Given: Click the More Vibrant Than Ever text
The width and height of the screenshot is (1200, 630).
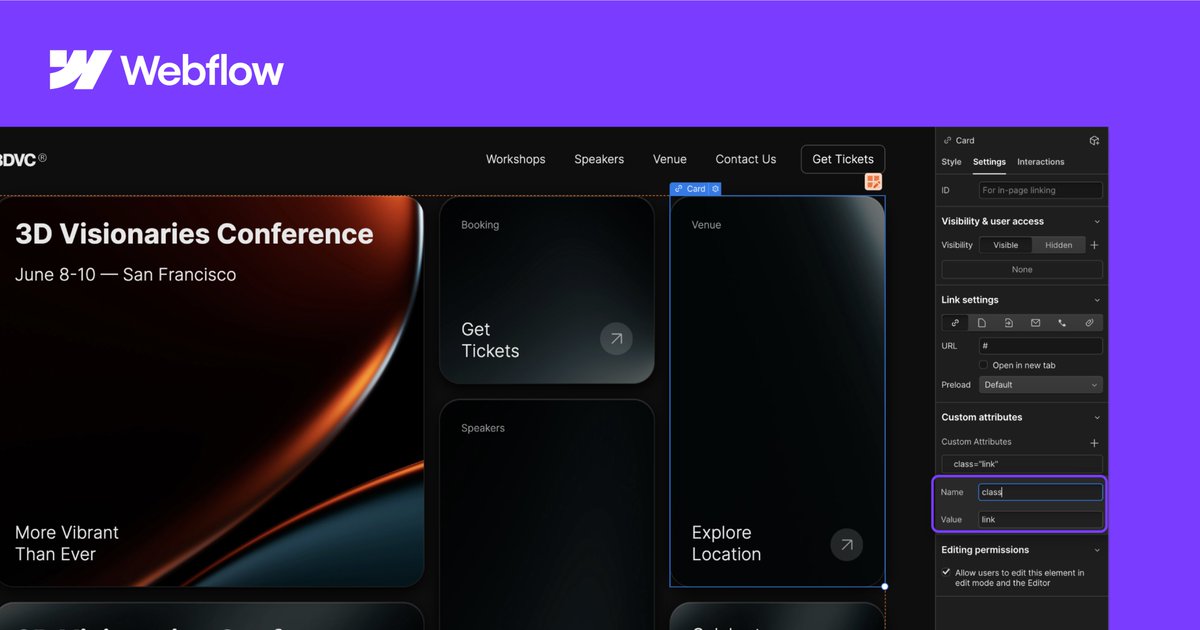Looking at the screenshot, I should click(x=67, y=543).
